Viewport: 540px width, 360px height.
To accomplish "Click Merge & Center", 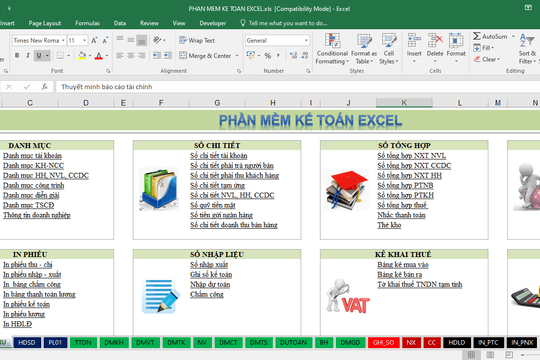I will click(x=205, y=55).
